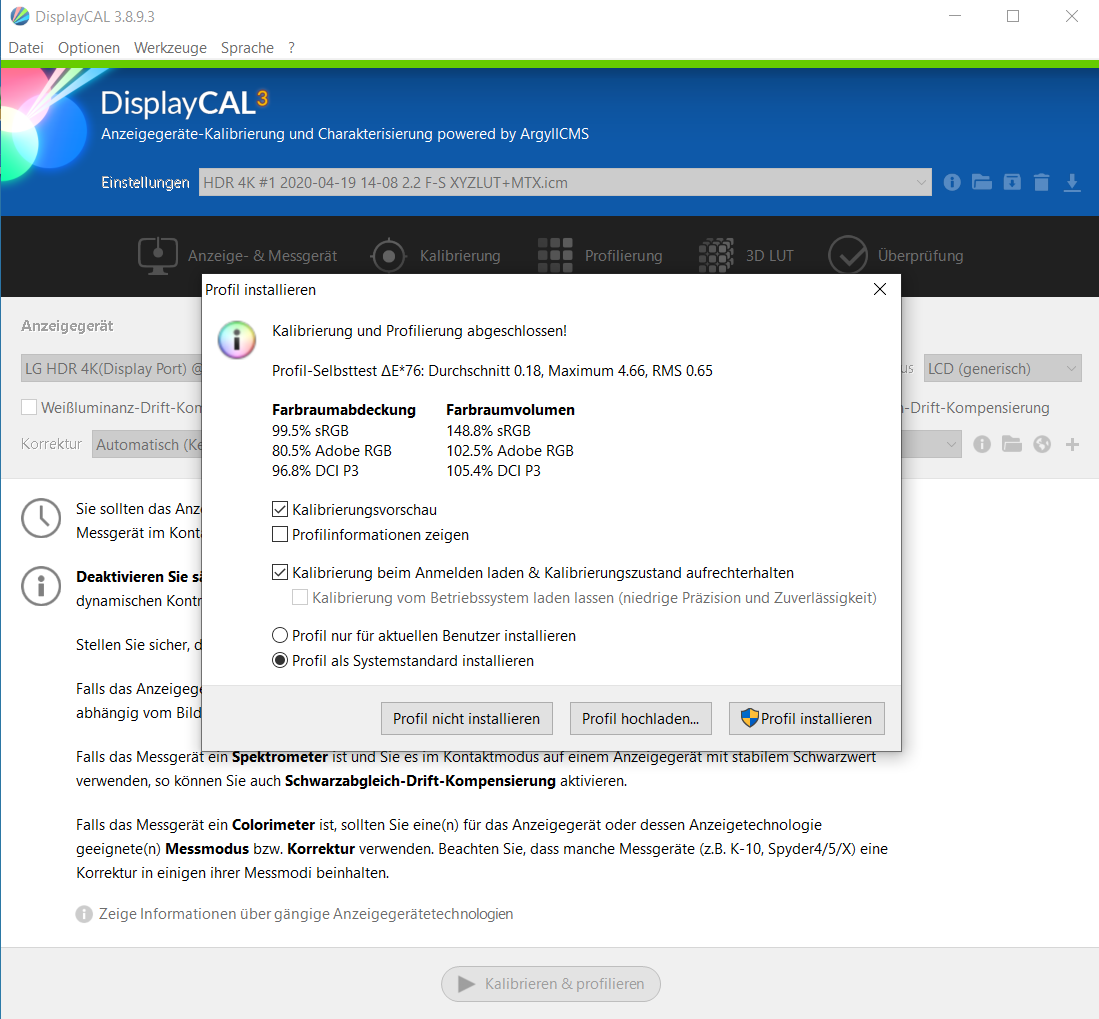Click the 148.8% sRGB volume value
The image size is (1099, 1019).
pos(489,430)
